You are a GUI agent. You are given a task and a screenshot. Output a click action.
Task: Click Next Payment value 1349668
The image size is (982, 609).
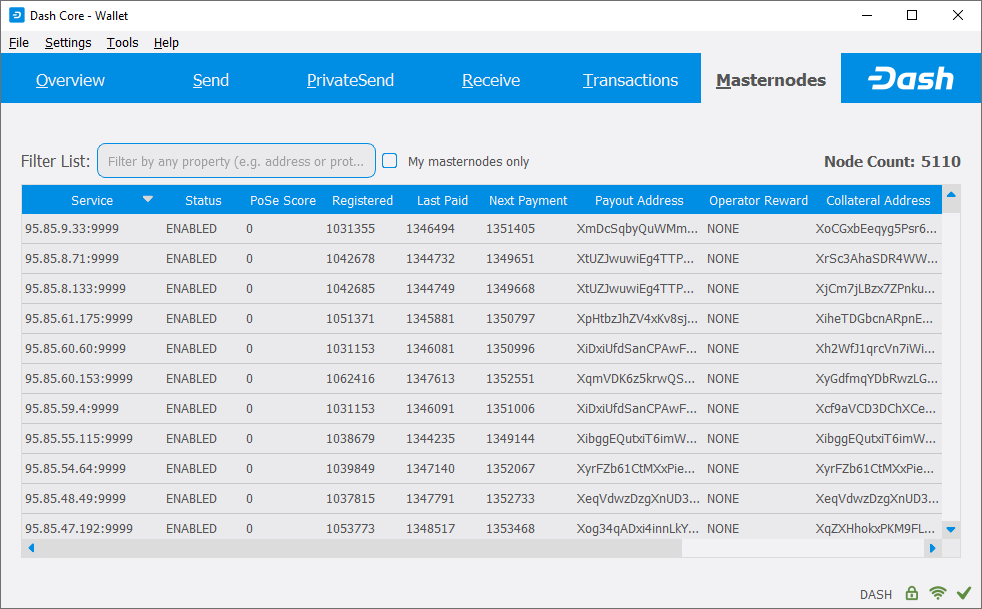510,289
